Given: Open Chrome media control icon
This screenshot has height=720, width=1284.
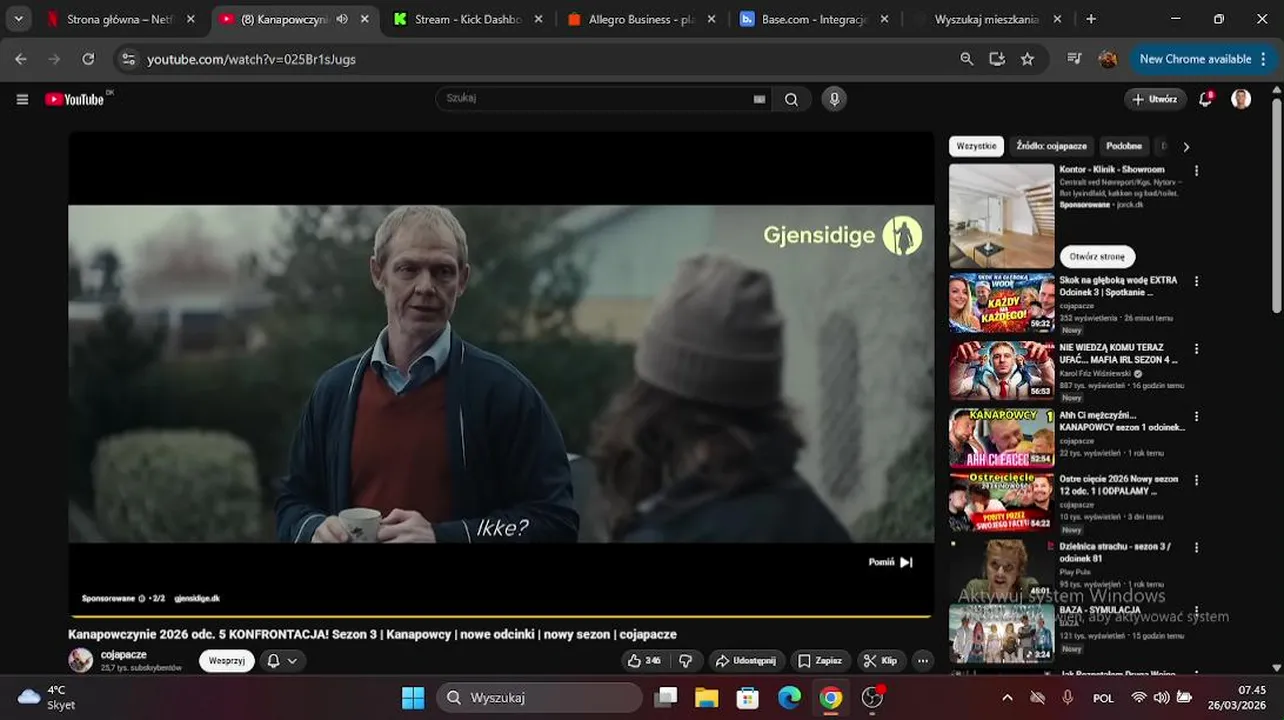Looking at the screenshot, I should pos(1074,59).
